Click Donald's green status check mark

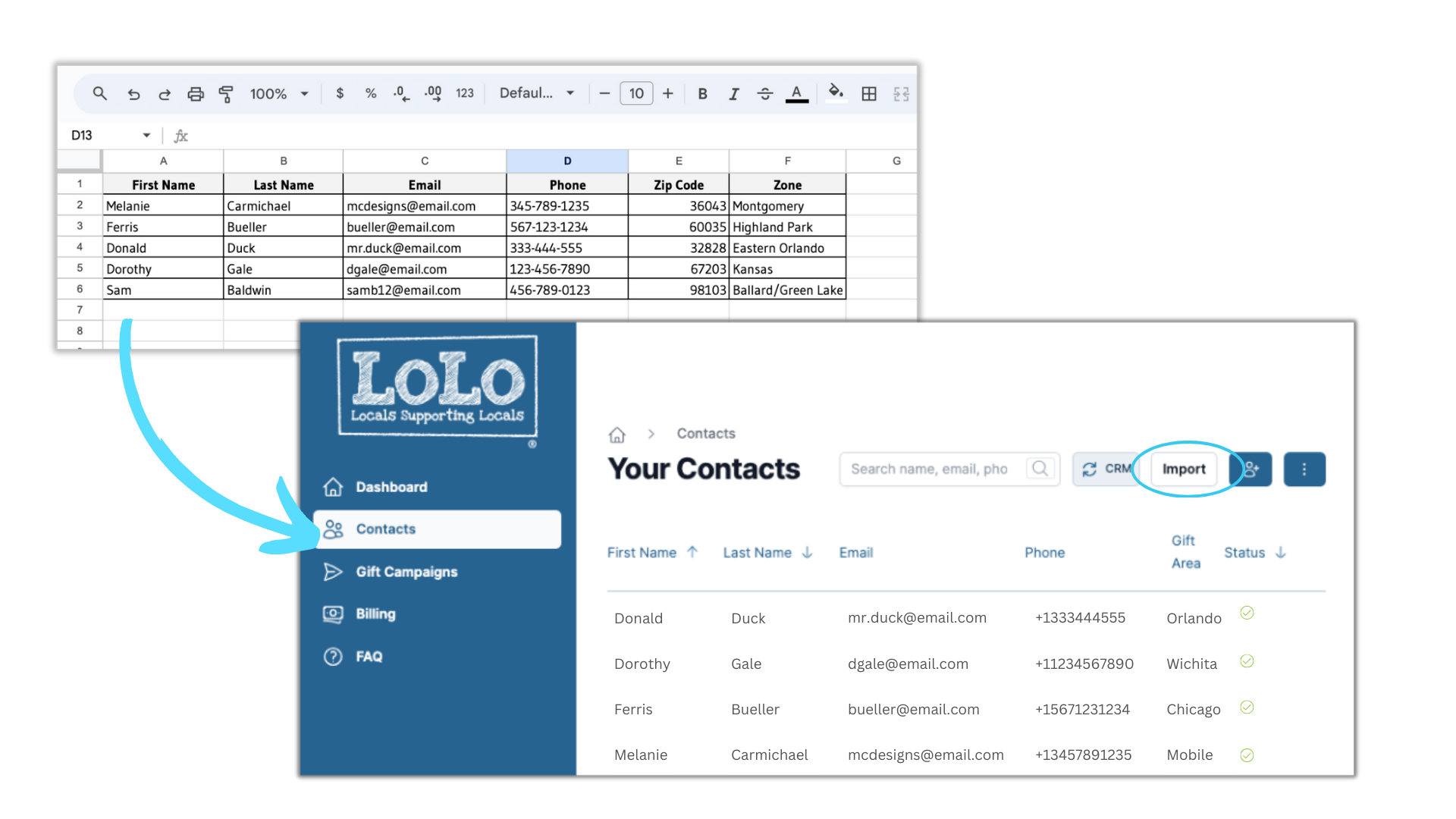[x=1247, y=613]
